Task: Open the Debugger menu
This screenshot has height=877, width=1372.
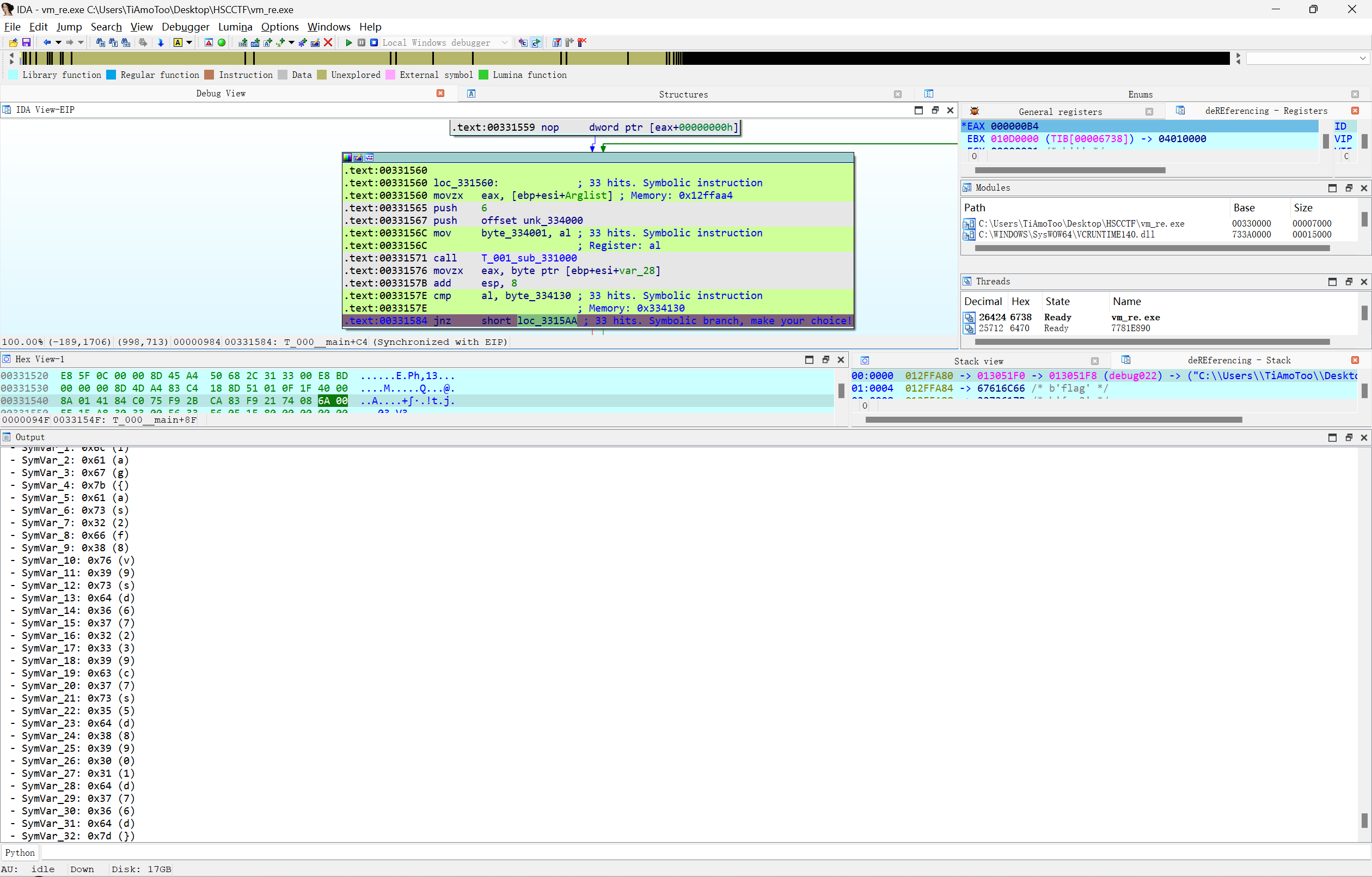Action: coord(185,27)
